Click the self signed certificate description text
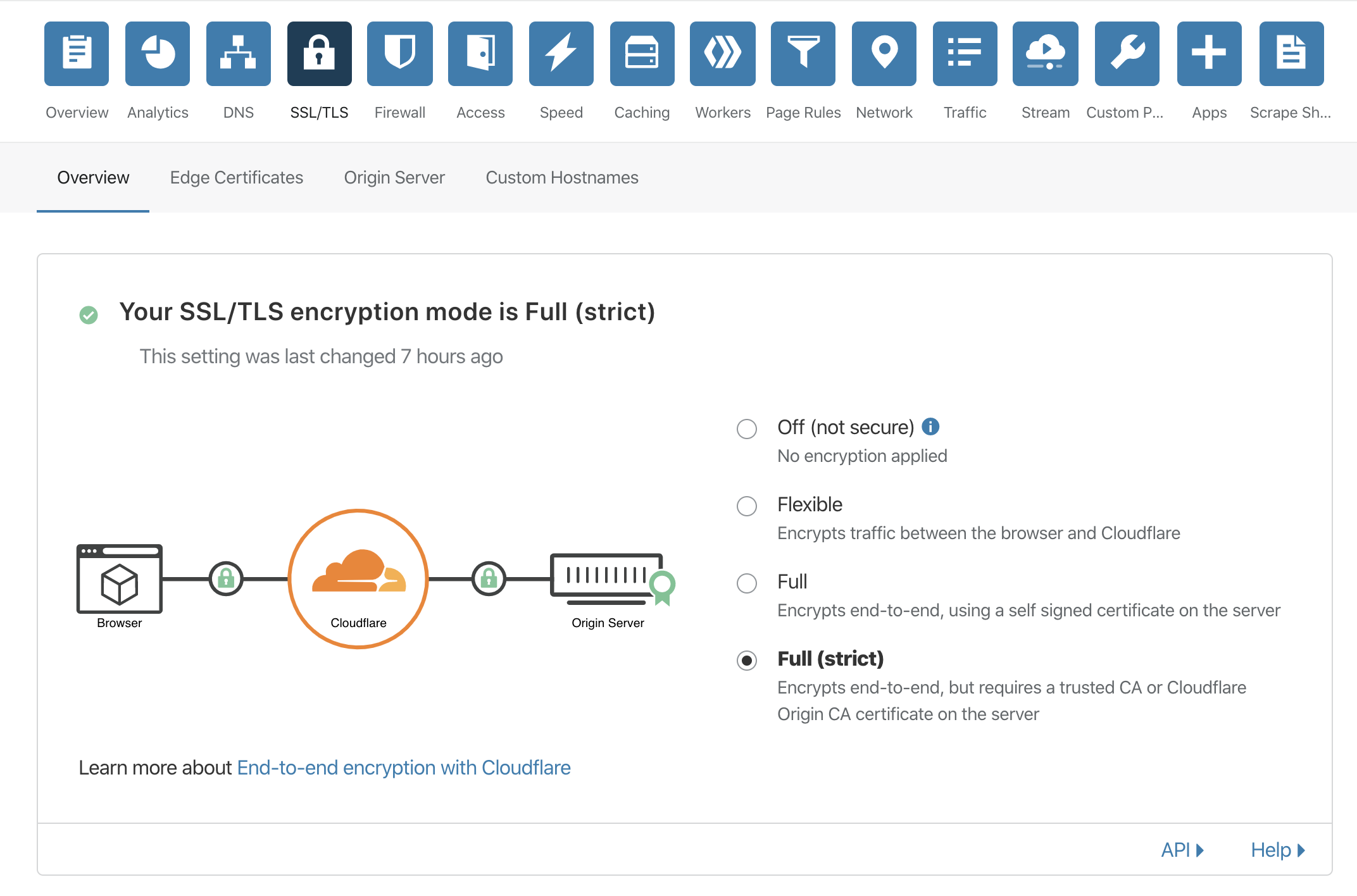Viewport: 1357px width, 896px height. [1029, 610]
